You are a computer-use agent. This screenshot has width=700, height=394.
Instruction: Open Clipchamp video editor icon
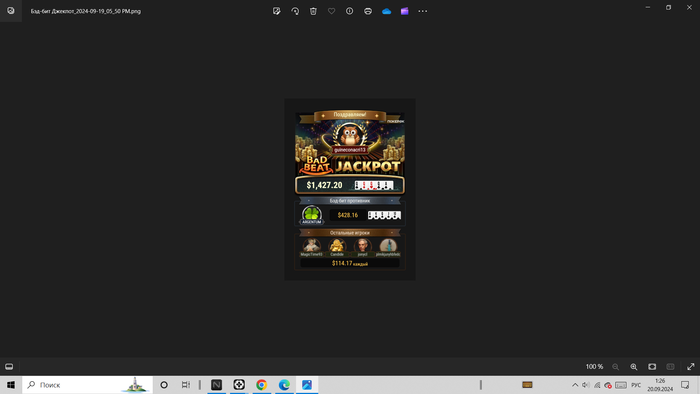click(404, 11)
